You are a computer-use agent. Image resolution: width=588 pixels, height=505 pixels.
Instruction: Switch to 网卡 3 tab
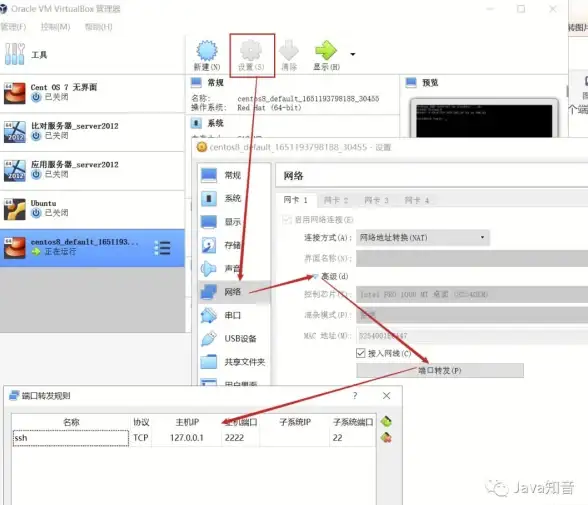(x=376, y=200)
